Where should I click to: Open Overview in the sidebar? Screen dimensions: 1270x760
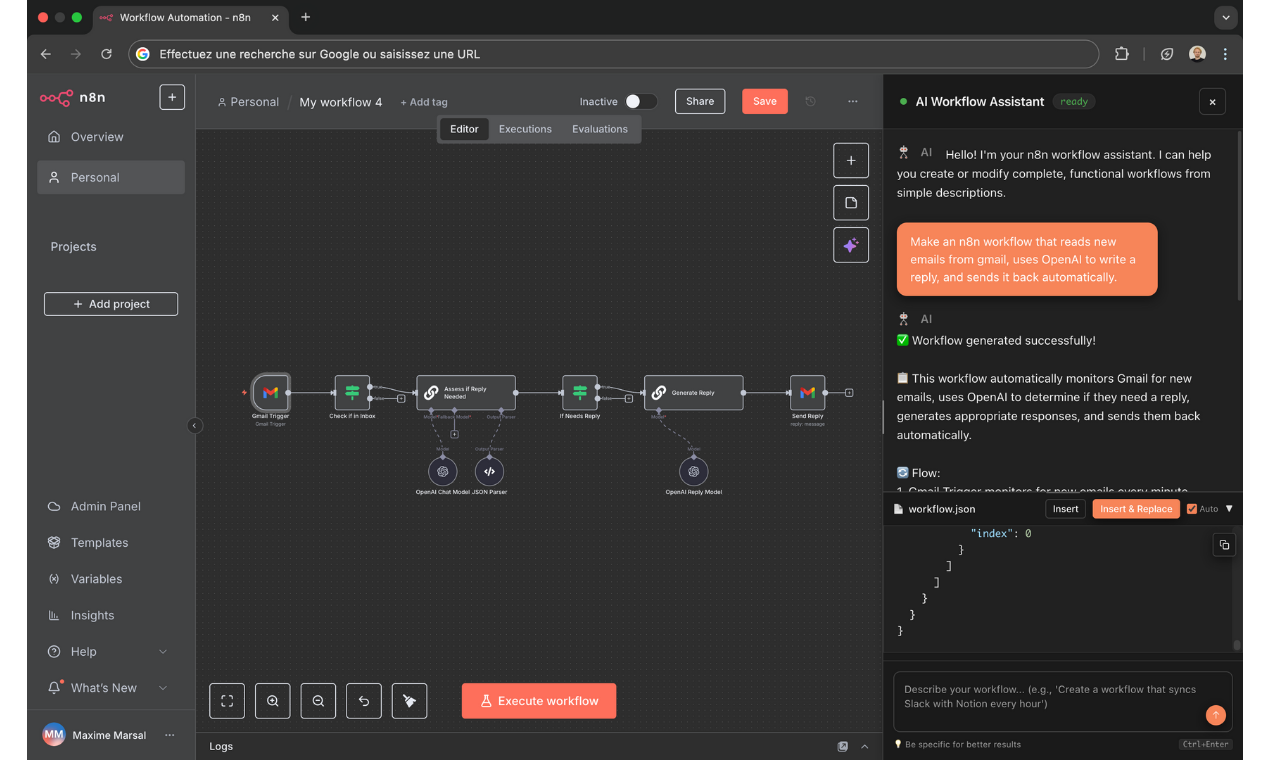(x=111, y=137)
